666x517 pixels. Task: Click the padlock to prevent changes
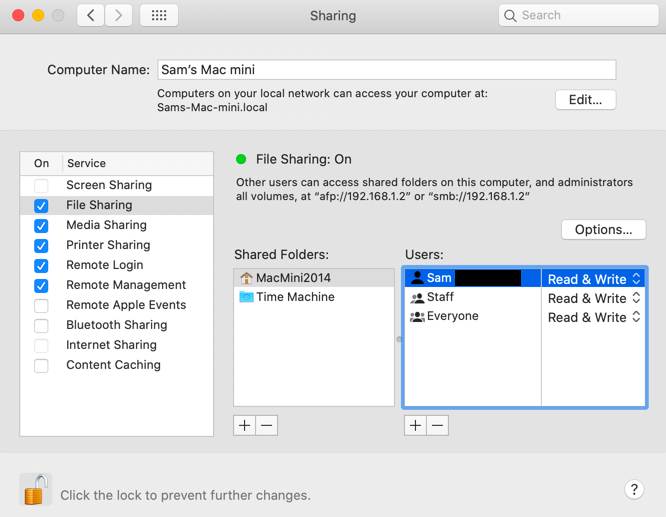click(36, 489)
